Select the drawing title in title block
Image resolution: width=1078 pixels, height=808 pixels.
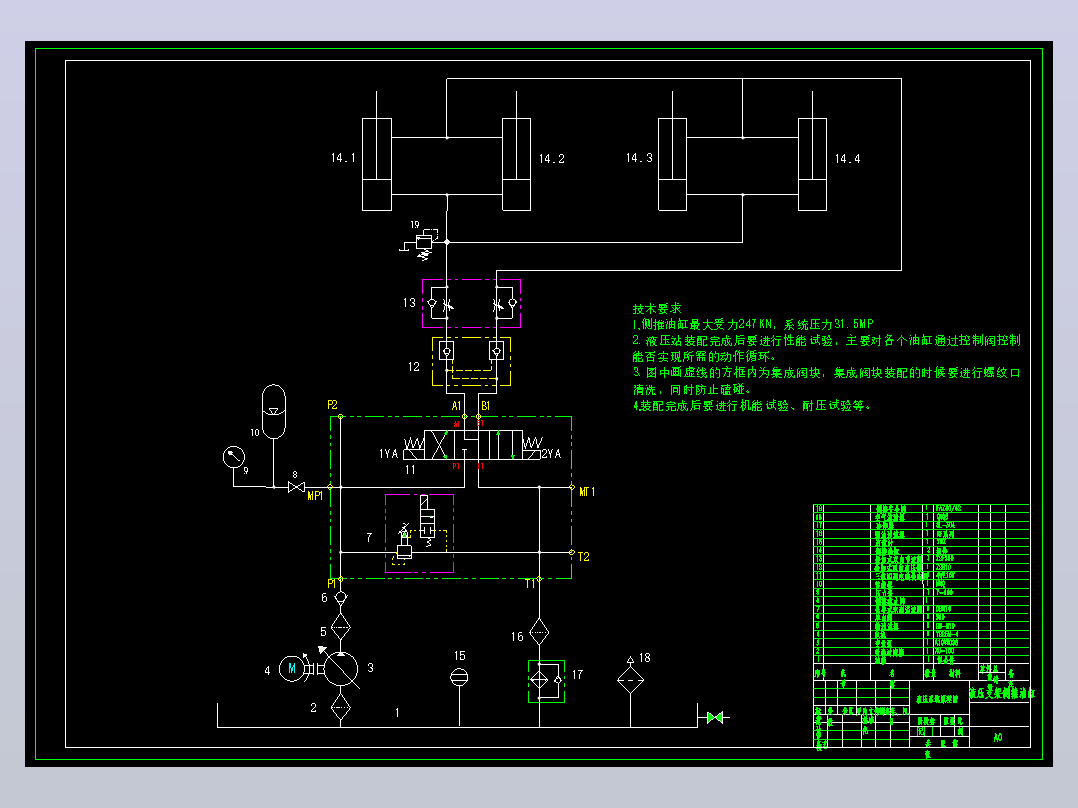coord(1002,694)
